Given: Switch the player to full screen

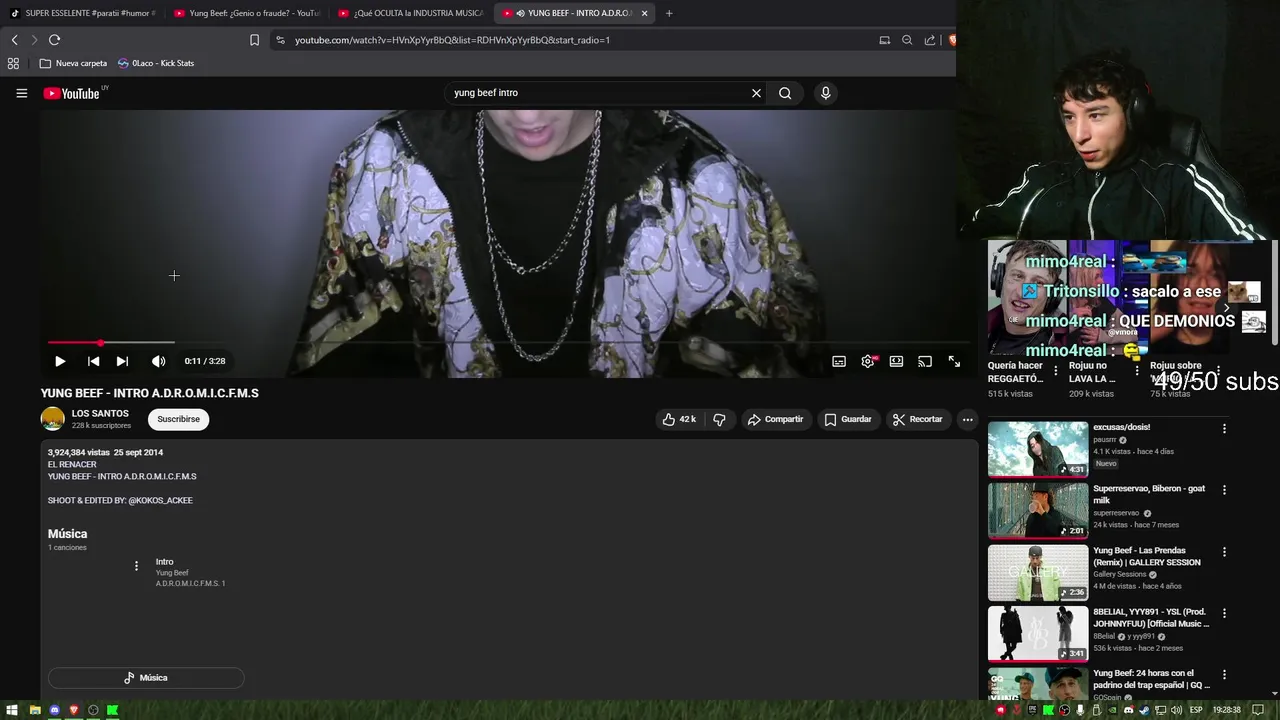Looking at the screenshot, I should coord(954,362).
